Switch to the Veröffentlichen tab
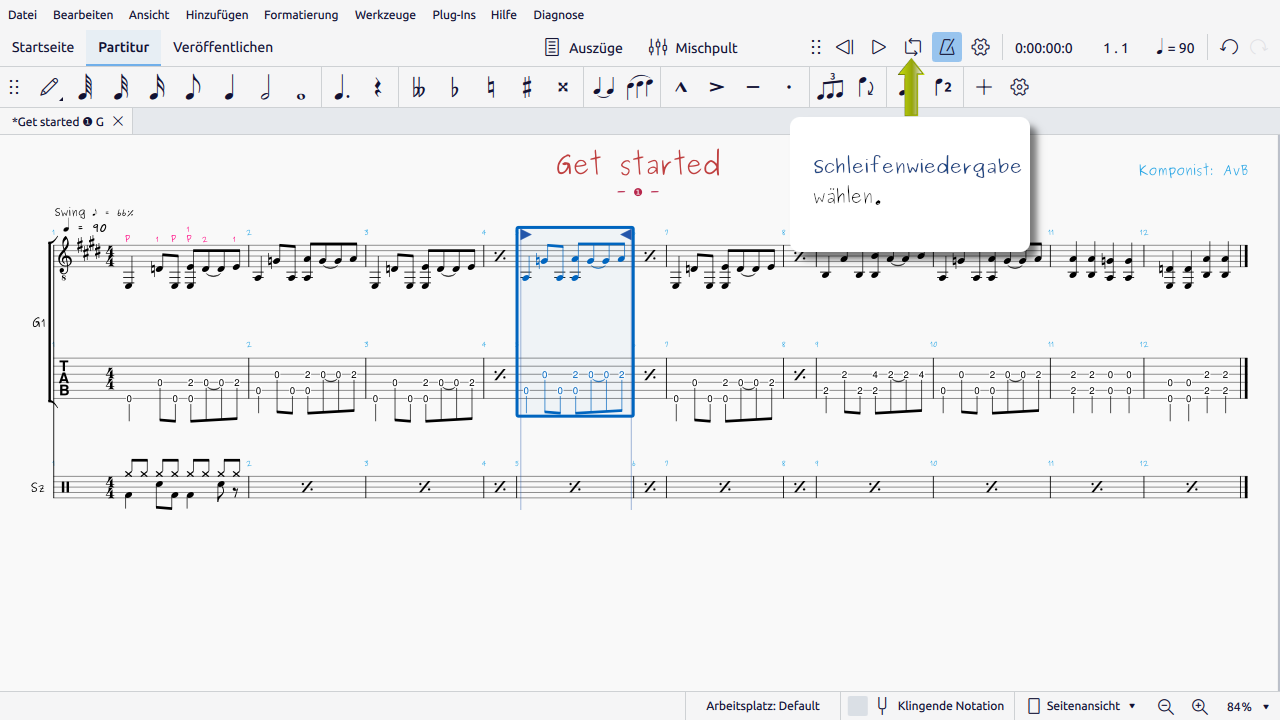Viewport: 1280px width, 720px height. pyautogui.click(x=223, y=47)
